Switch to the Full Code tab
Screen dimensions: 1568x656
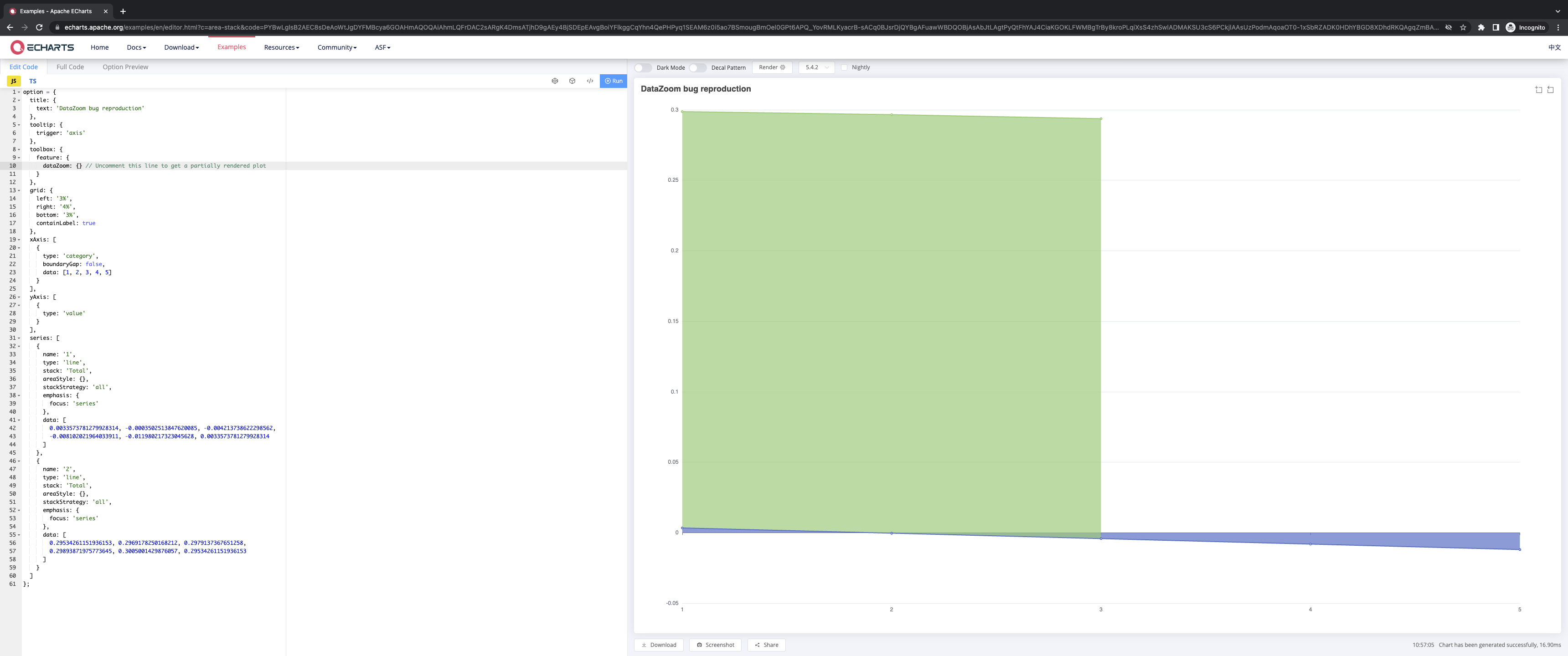click(x=69, y=67)
